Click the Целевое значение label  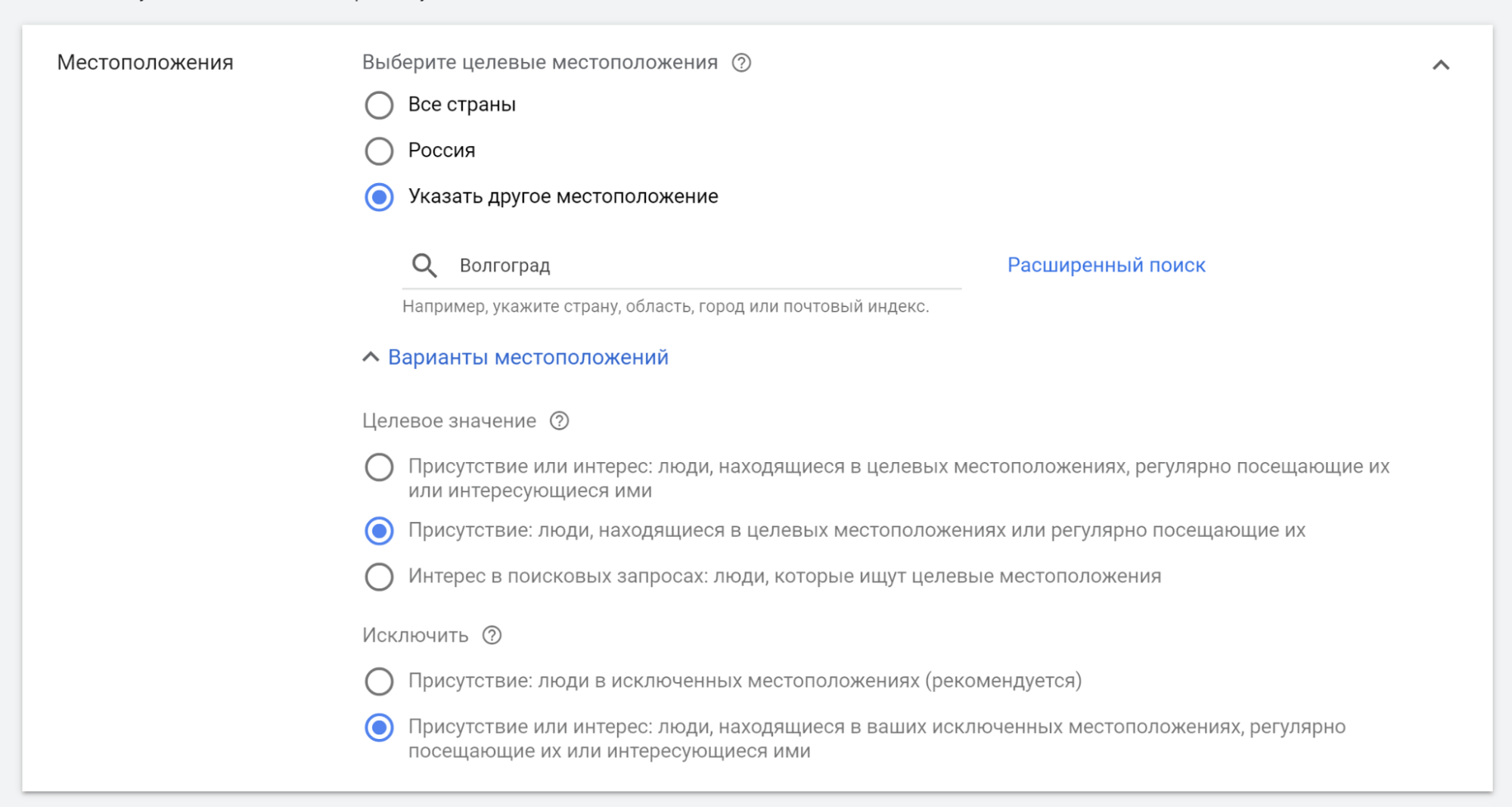point(449,421)
